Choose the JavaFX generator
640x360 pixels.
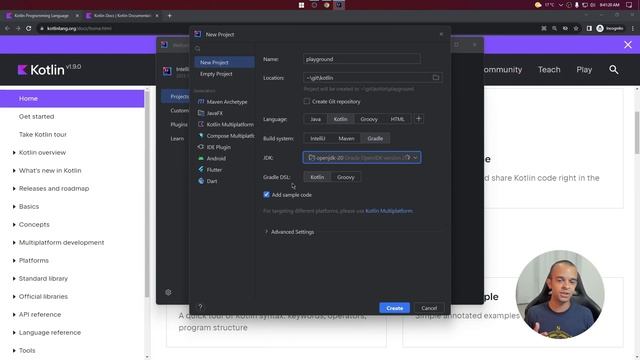click(x=211, y=113)
